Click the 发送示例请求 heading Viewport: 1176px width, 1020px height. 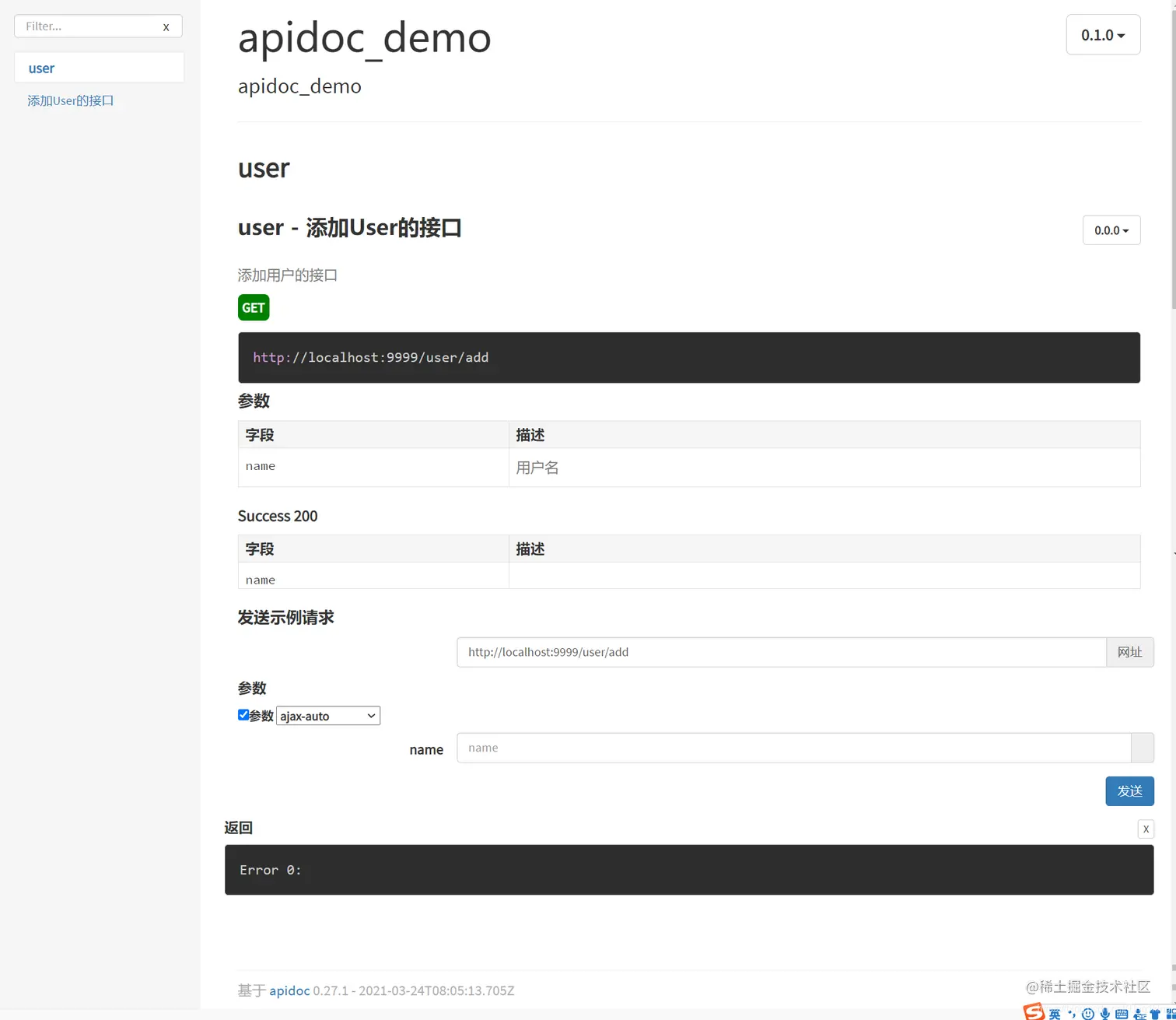click(285, 617)
